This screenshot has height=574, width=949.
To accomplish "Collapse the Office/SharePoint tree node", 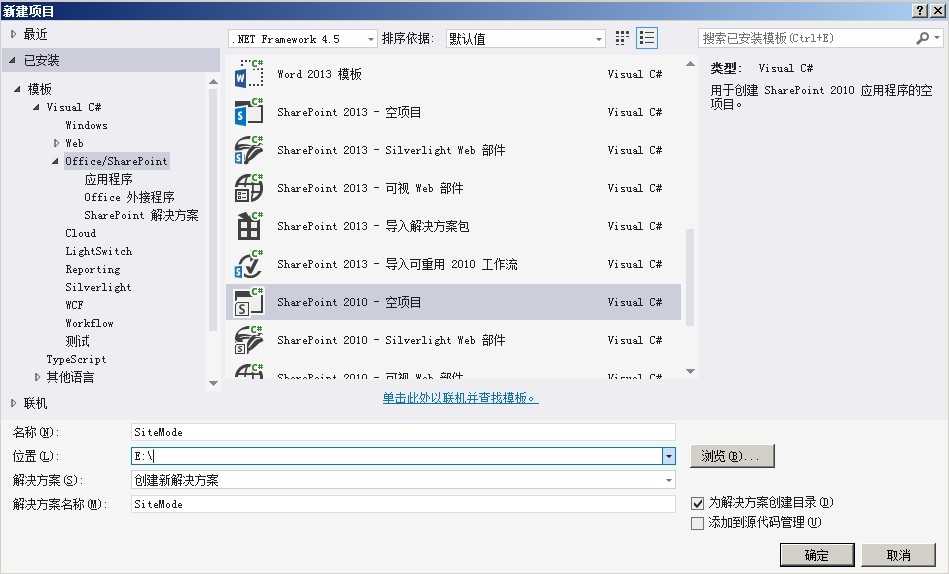I will click(x=55, y=161).
